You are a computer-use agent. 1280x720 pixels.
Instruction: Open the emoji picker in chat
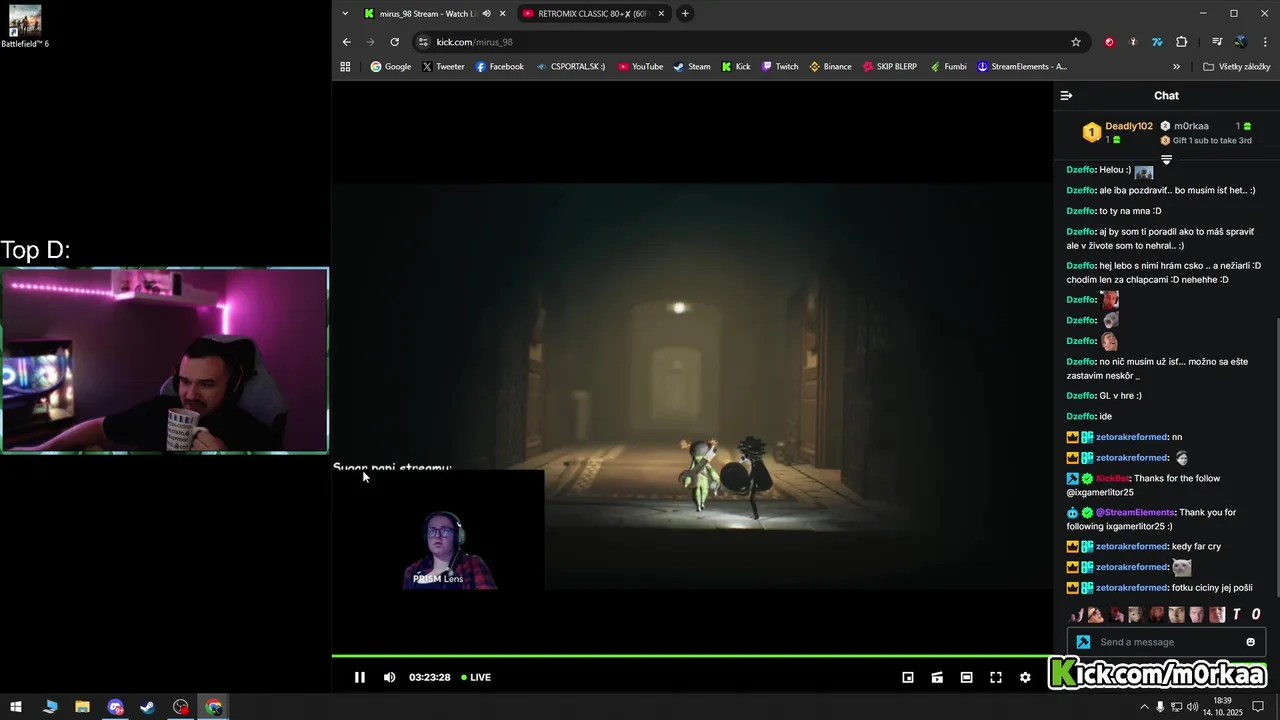point(1250,642)
